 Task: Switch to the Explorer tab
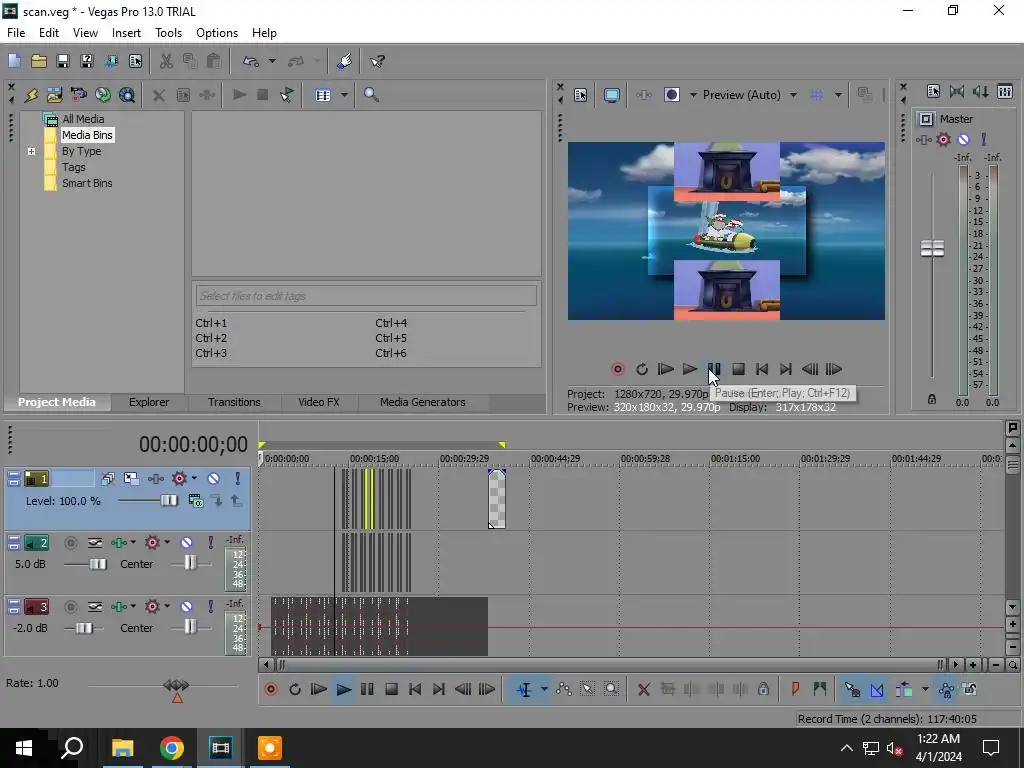[x=149, y=402]
